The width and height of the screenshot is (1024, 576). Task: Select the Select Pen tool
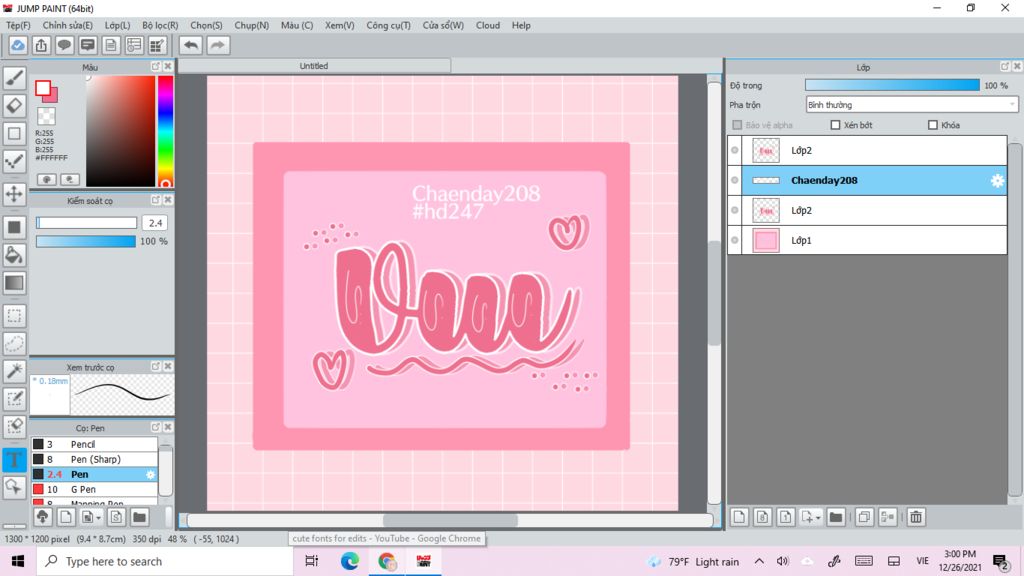[14, 399]
